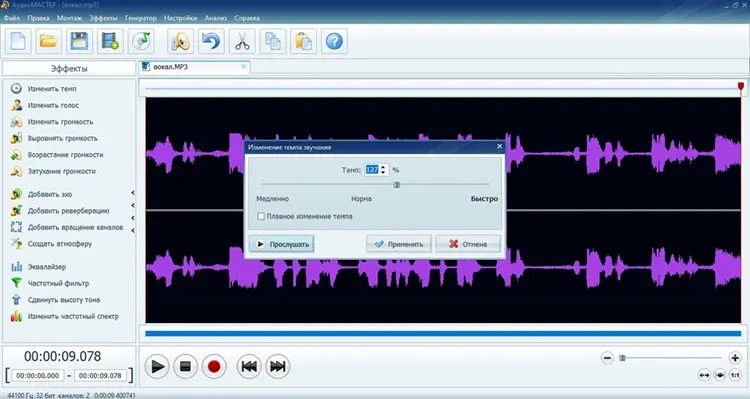Viewport: 750px width, 399px height.
Task: Jump to track beginning
Action: click(x=249, y=366)
